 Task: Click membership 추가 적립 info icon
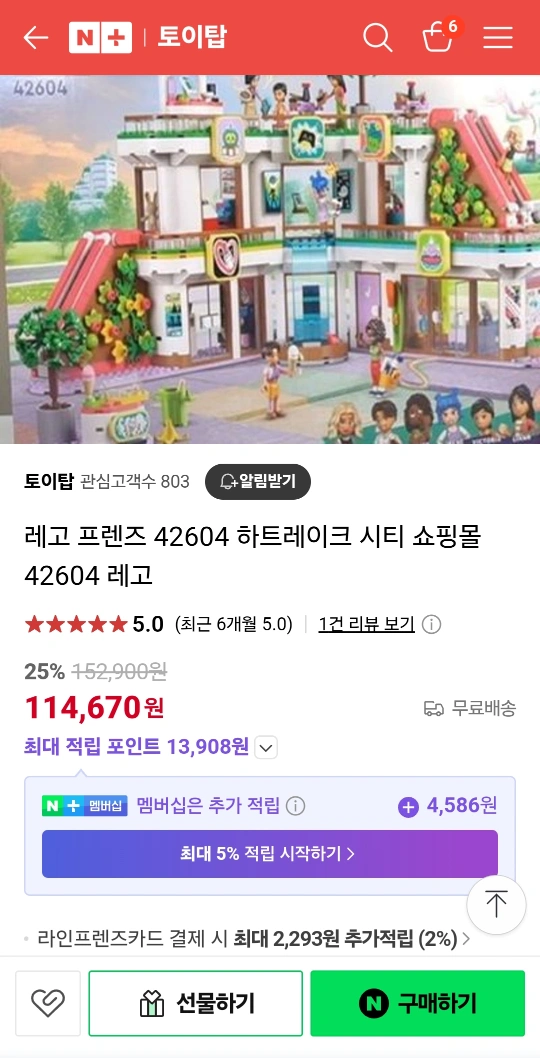point(296,806)
